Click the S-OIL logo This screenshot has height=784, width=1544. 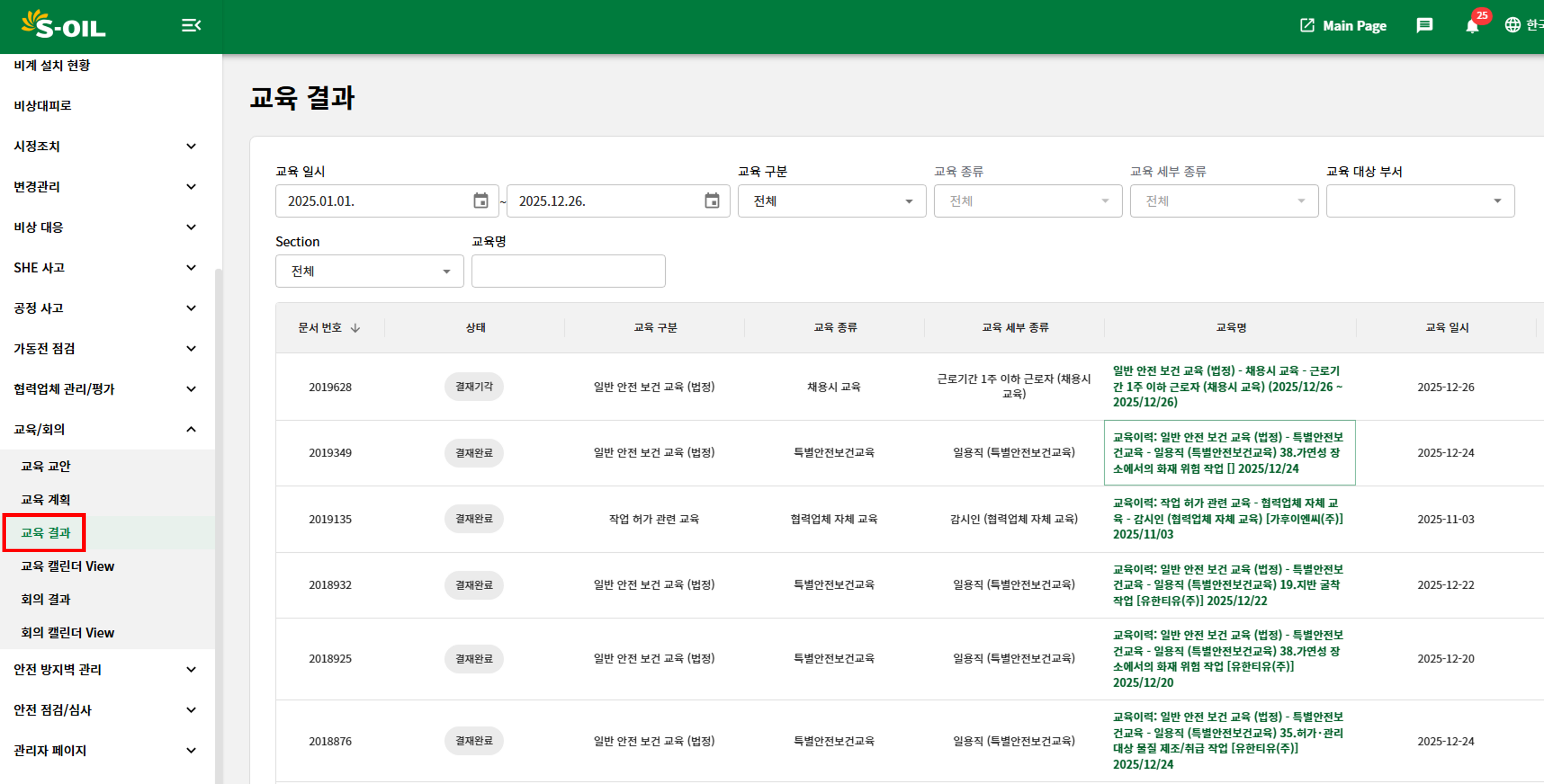[x=64, y=25]
